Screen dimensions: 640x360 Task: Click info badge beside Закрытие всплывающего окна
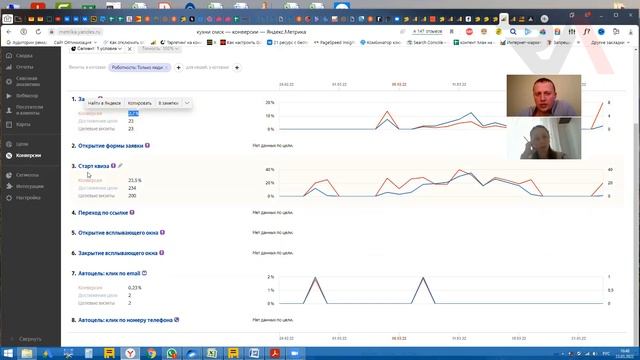coord(162,253)
